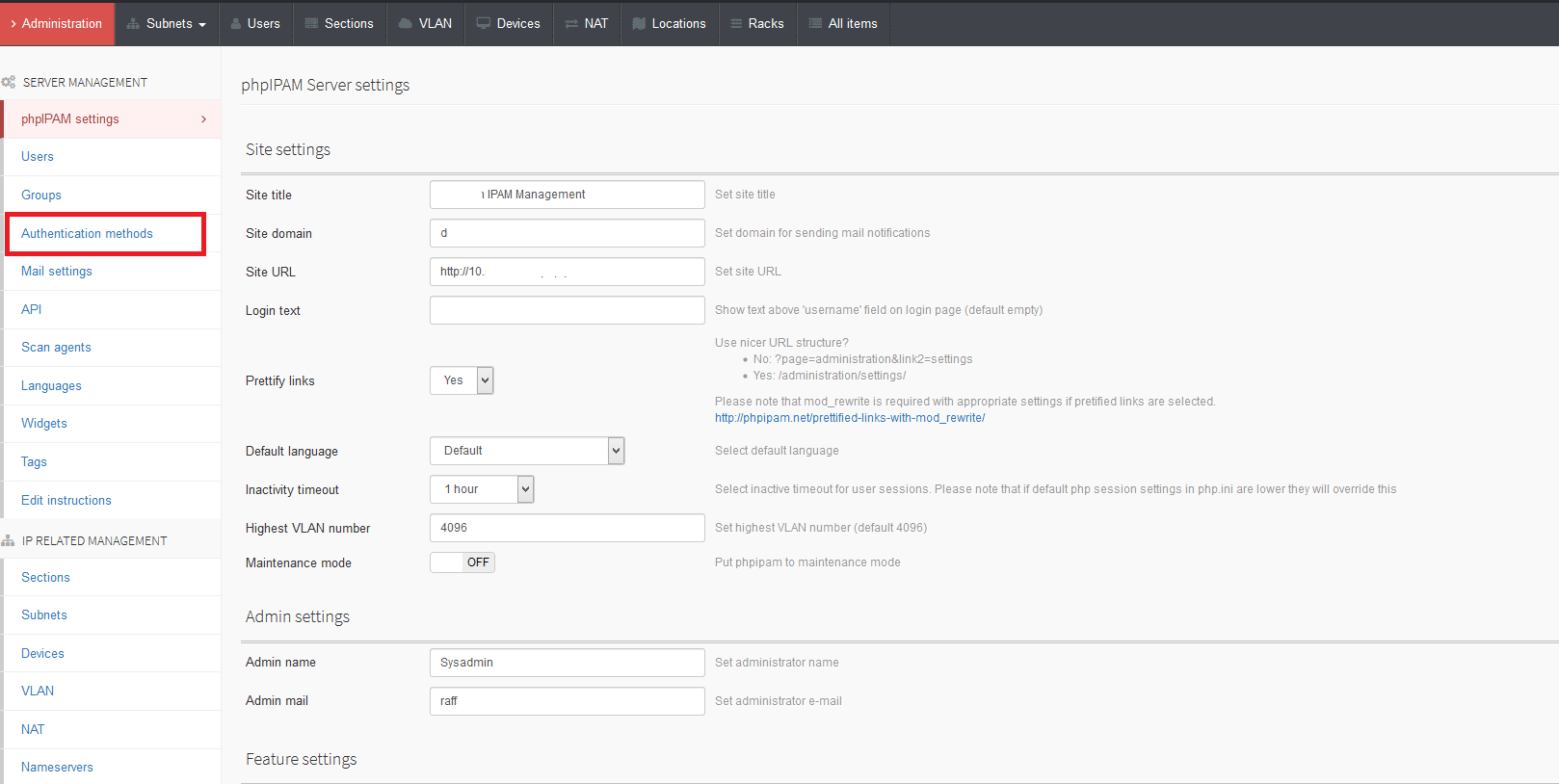
Task: Open Subnets under IP Related Management sidebar
Action: (x=112, y=615)
